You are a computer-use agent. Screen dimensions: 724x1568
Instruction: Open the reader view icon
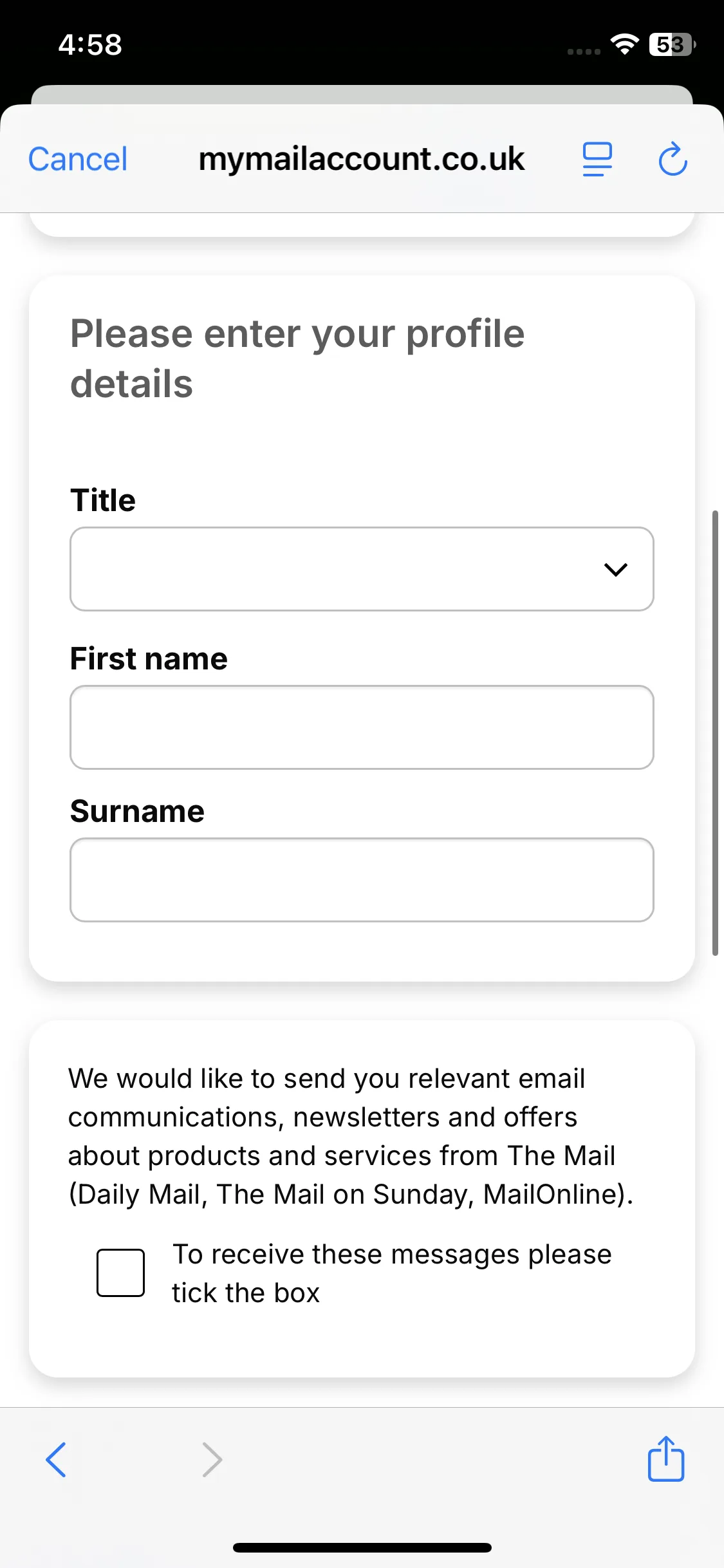coord(597,160)
